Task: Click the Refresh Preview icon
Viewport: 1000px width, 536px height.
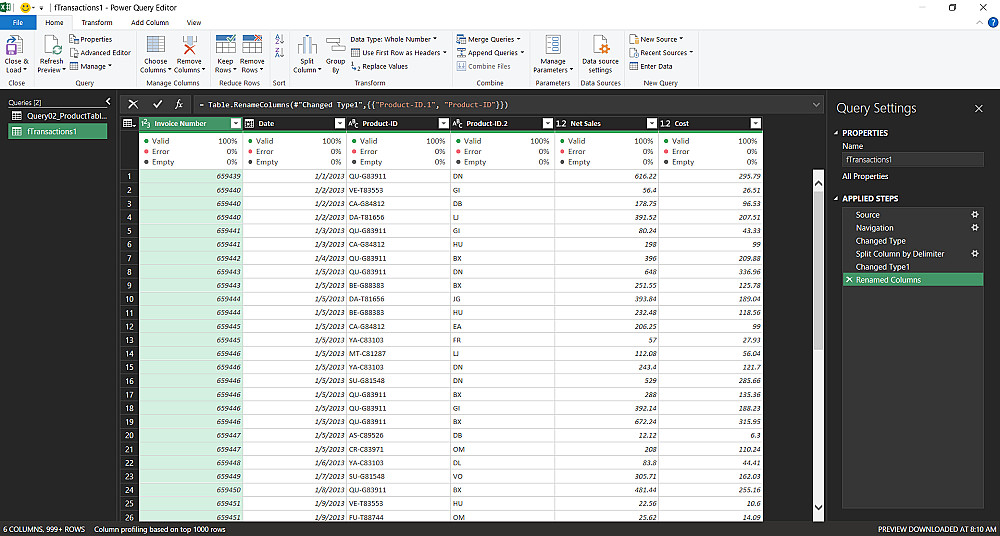Action: point(52,46)
